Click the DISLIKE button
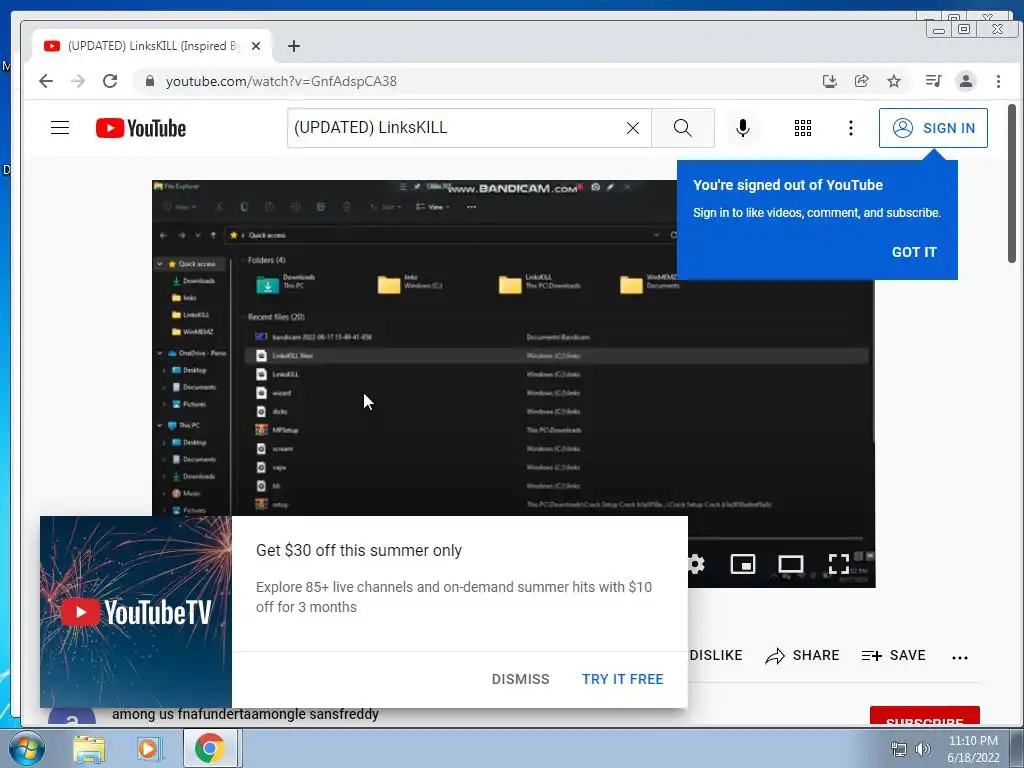Image resolution: width=1024 pixels, height=768 pixels. point(716,655)
